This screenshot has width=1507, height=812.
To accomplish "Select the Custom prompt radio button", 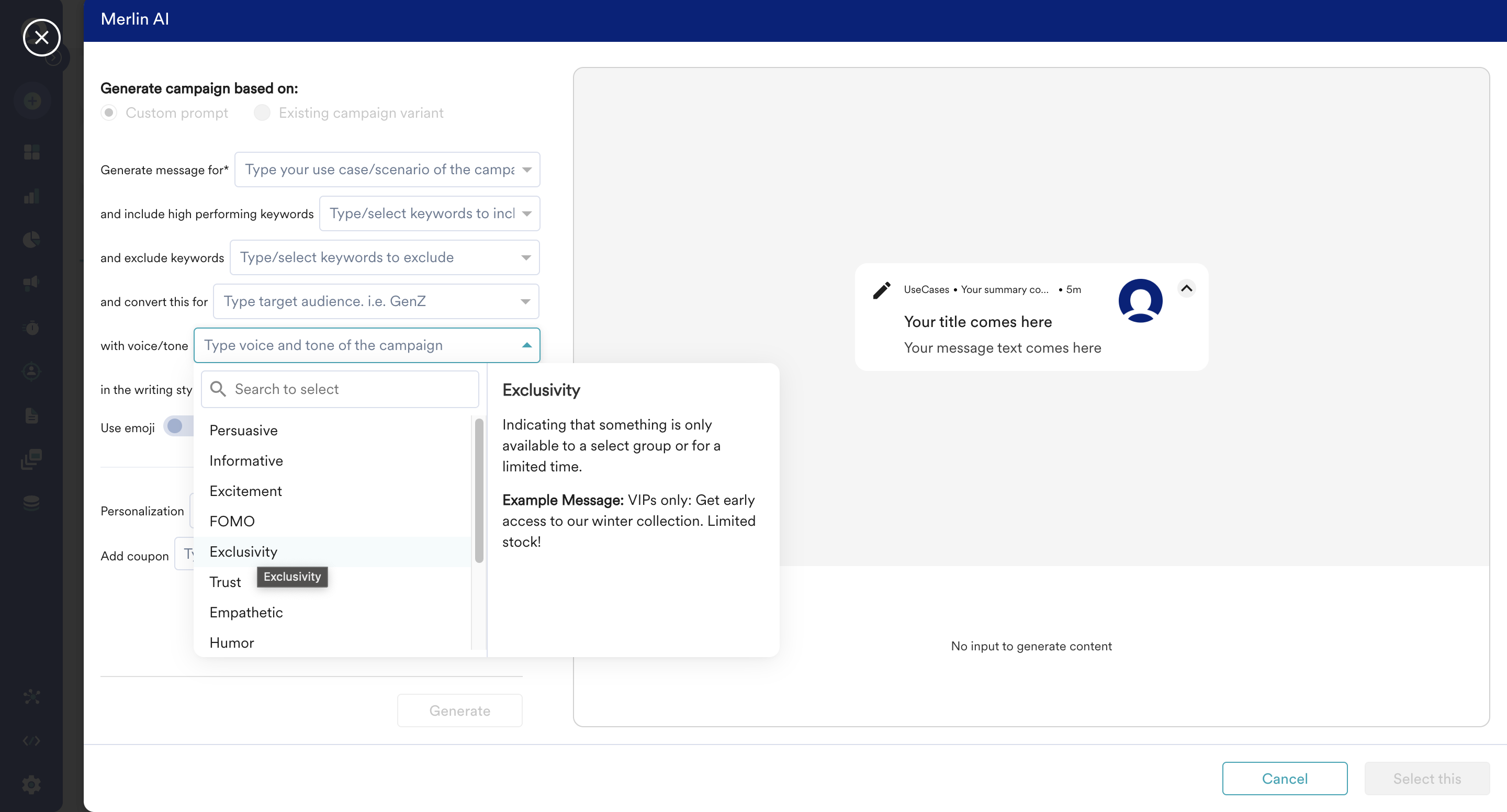I will 109,112.
